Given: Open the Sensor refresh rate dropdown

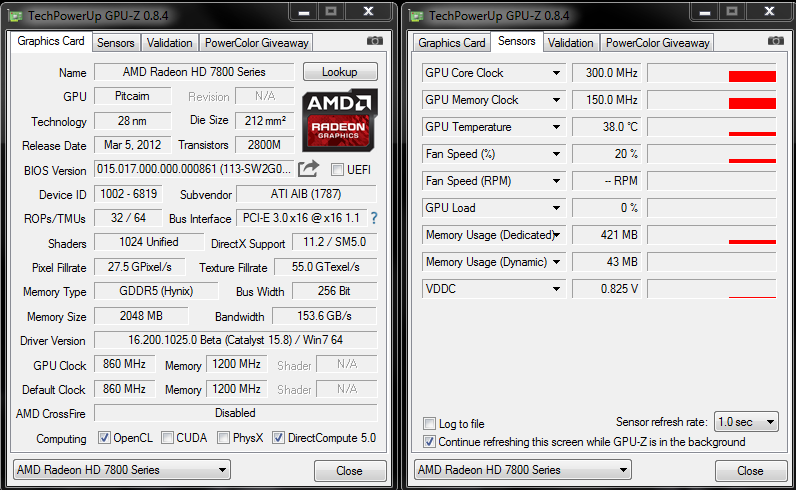Looking at the screenshot, I should coord(745,422).
